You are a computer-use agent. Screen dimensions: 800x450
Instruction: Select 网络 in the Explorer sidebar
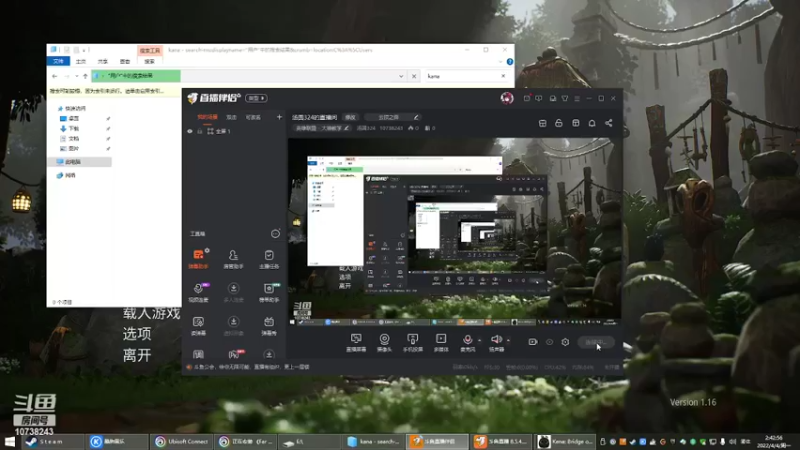[x=67, y=175]
